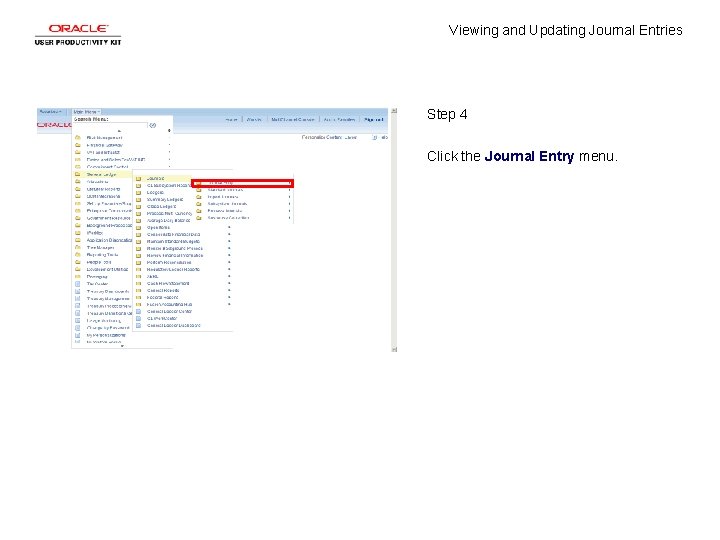Click the Close Ledgers folder icon
720x540 pixels.
pyautogui.click(x=138, y=207)
